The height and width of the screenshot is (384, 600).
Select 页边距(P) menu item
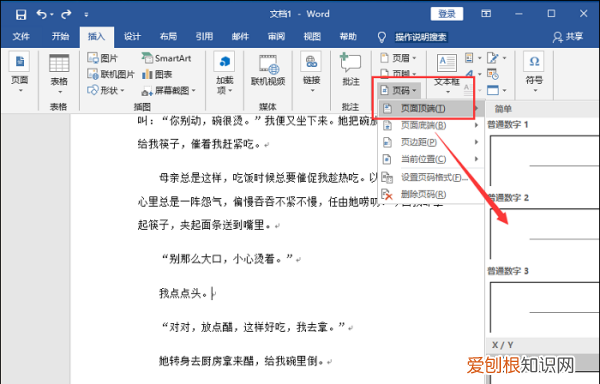pyautogui.click(x=431, y=142)
